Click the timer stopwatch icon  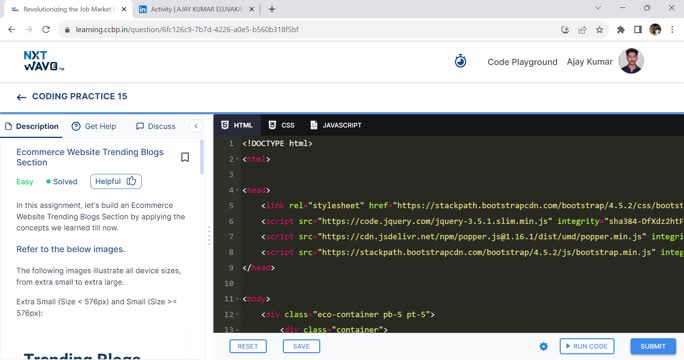click(x=460, y=61)
